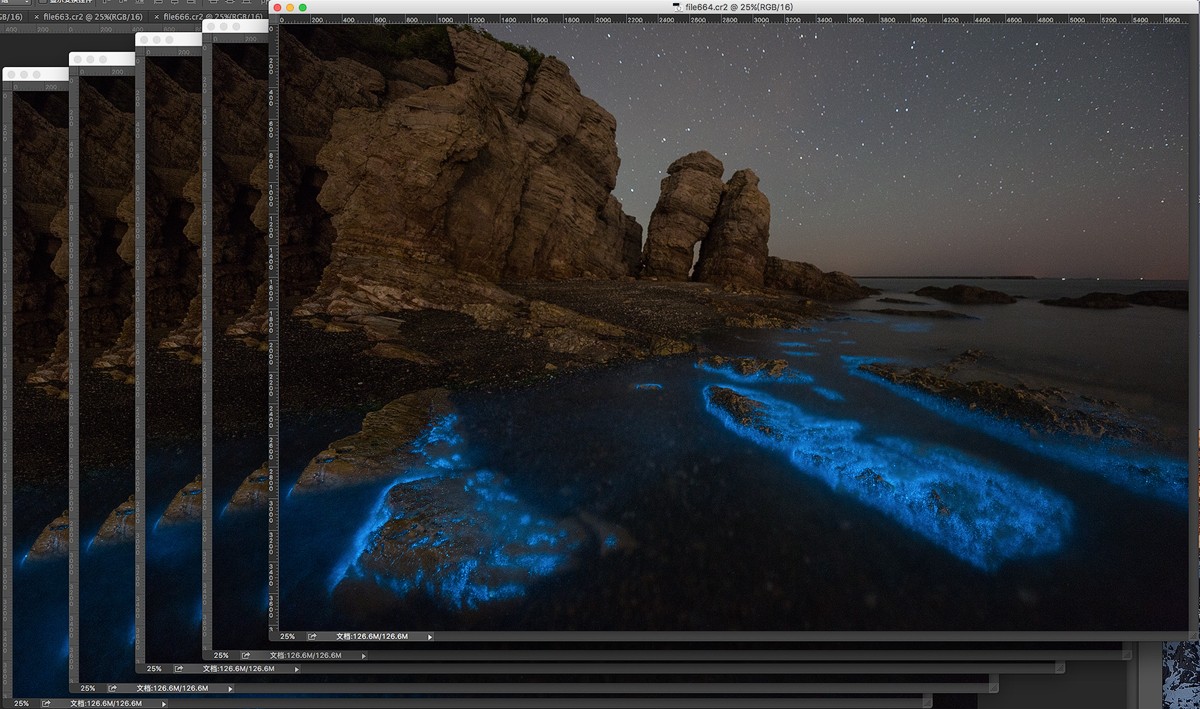Click the share icon in file664.cr2 status bar
Image resolution: width=1200 pixels, height=709 pixels.
point(312,636)
